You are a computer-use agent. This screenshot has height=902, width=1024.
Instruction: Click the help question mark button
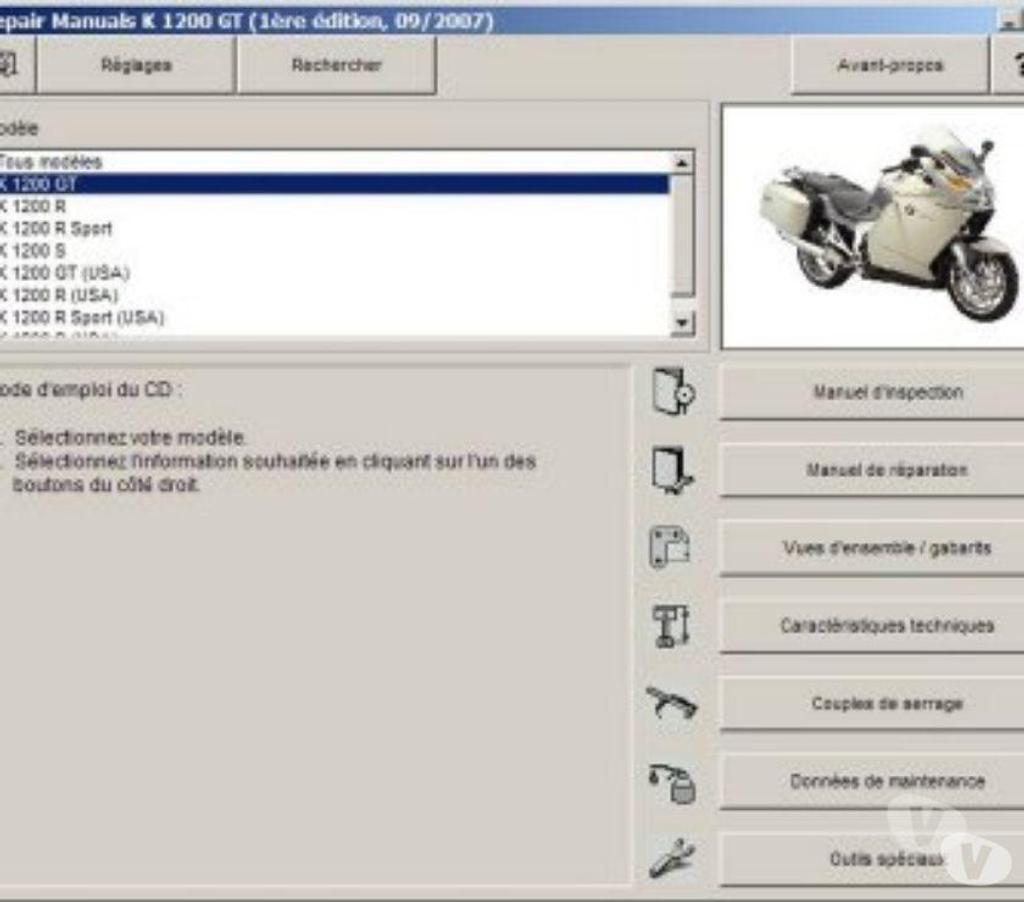[x=1010, y=65]
